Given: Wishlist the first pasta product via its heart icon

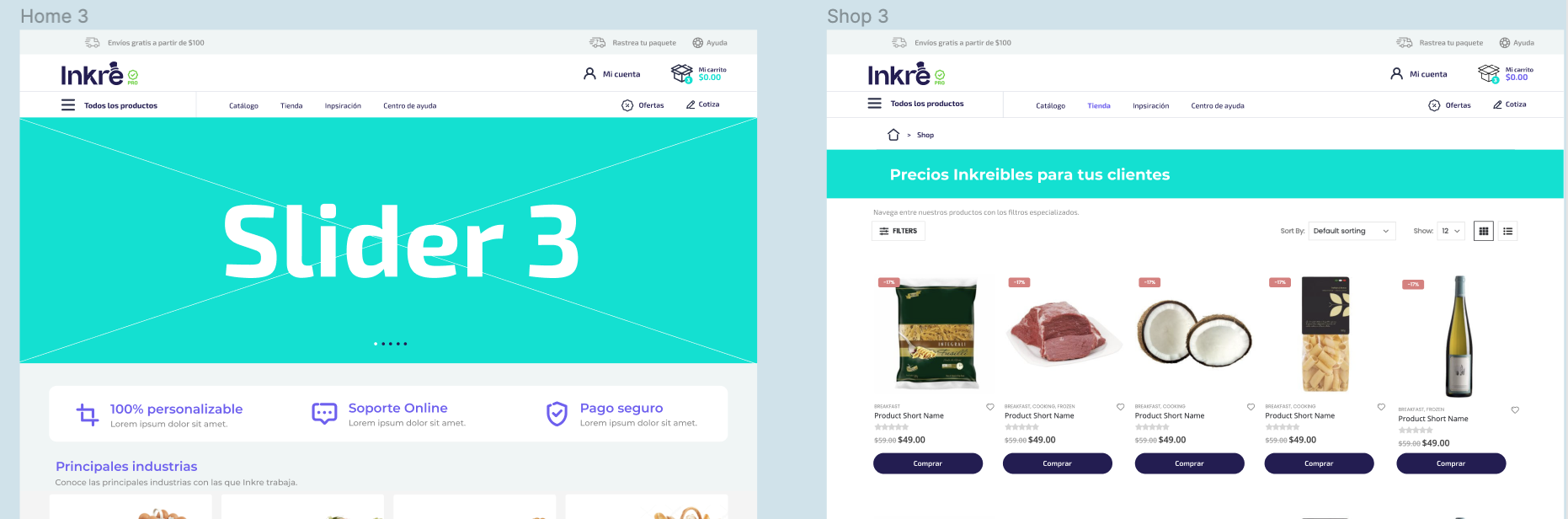Looking at the screenshot, I should (x=990, y=407).
